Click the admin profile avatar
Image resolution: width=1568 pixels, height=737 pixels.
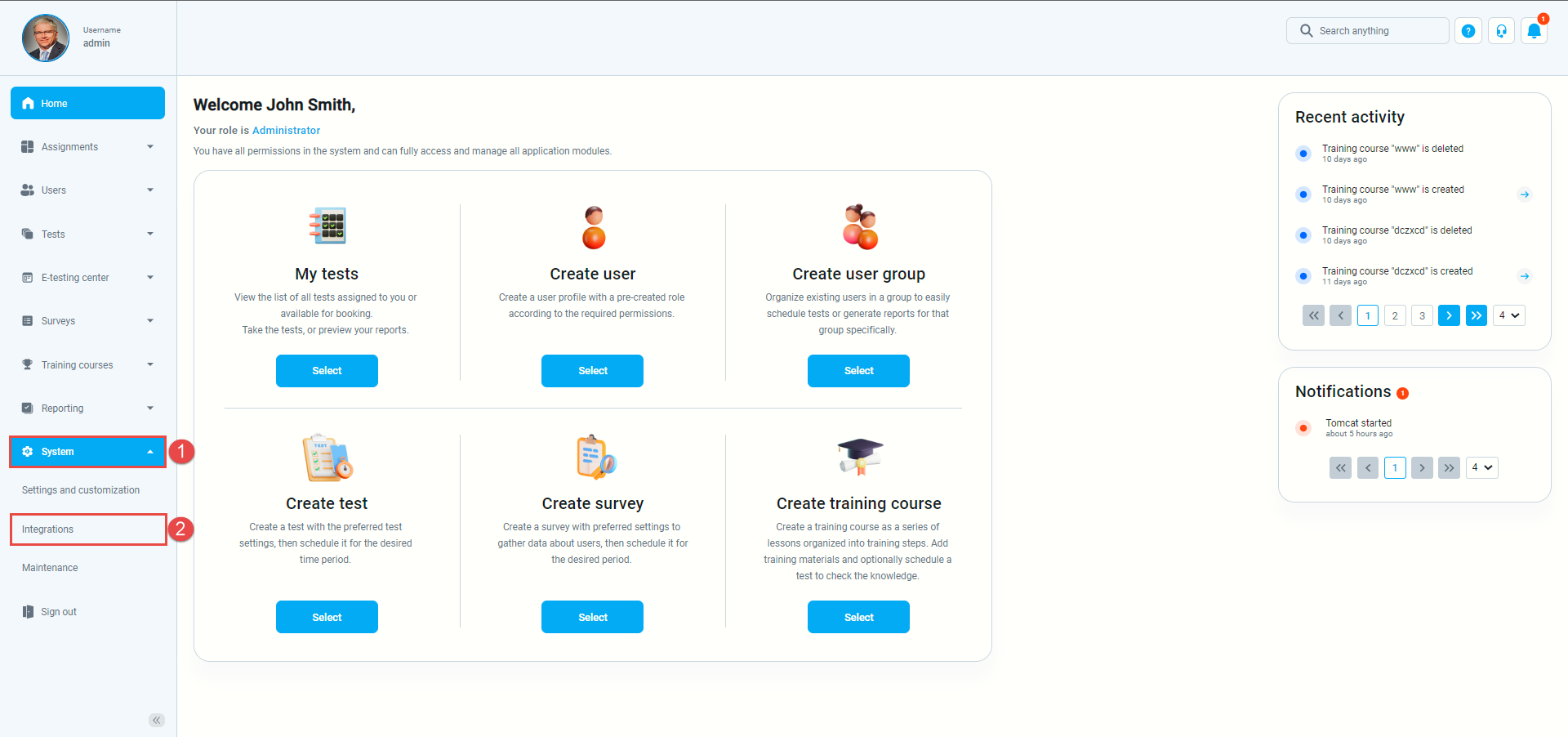click(46, 38)
